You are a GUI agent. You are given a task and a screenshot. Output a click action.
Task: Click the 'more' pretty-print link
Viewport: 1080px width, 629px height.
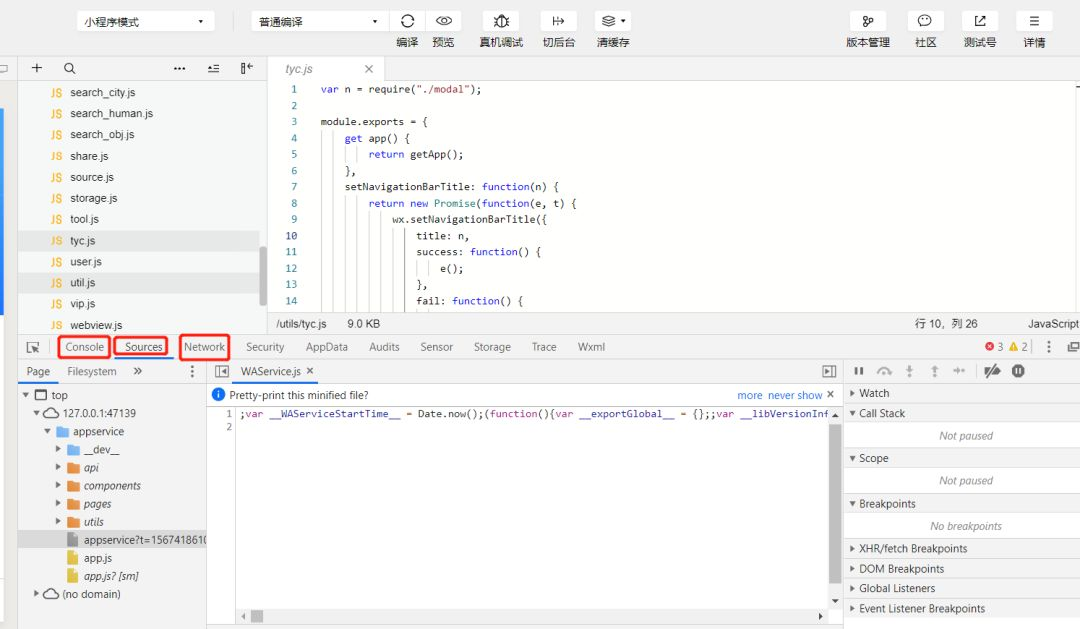(x=749, y=395)
